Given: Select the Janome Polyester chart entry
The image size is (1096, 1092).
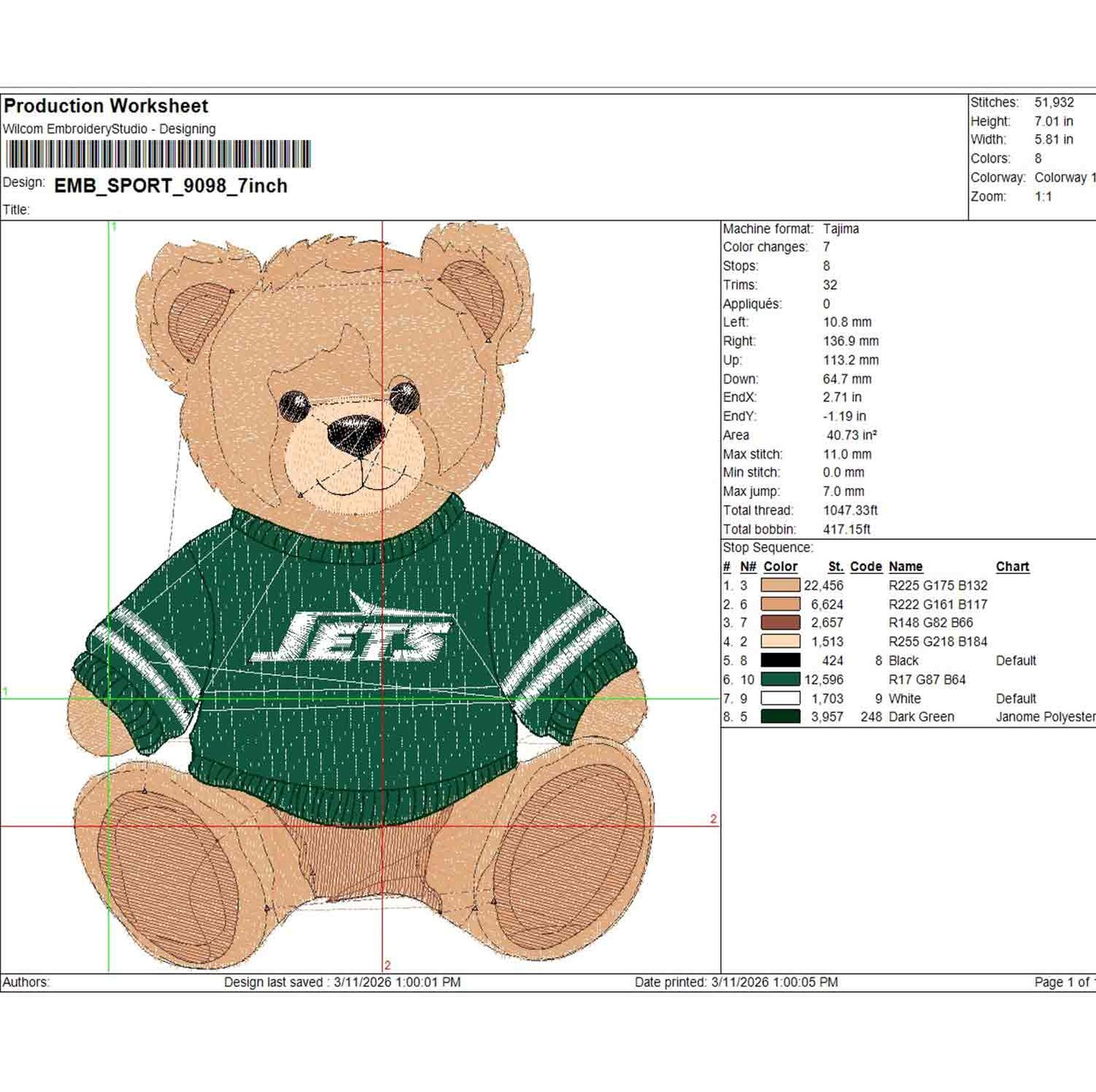Looking at the screenshot, I should (x=1046, y=717).
